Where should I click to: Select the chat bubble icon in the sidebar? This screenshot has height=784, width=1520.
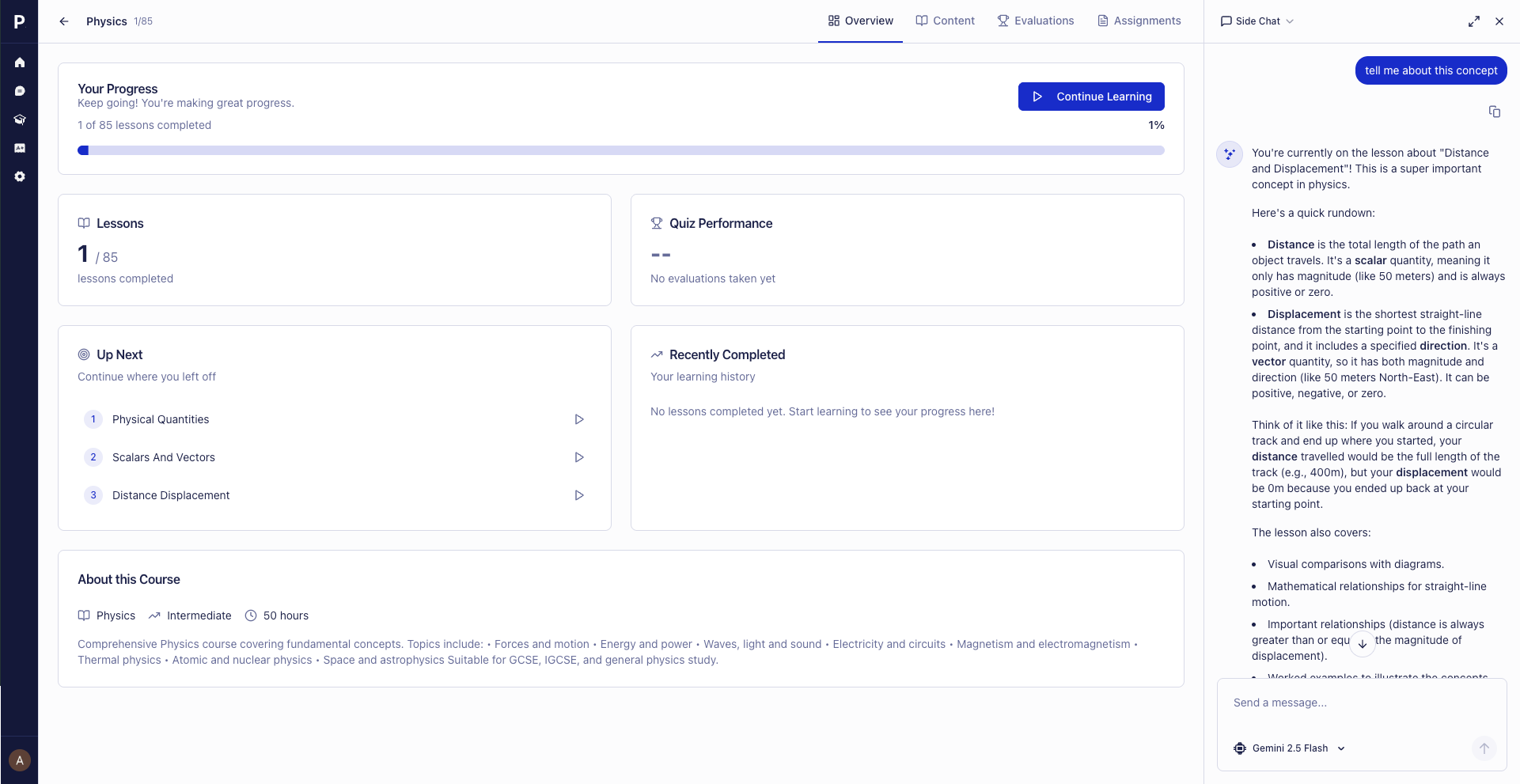point(20,91)
